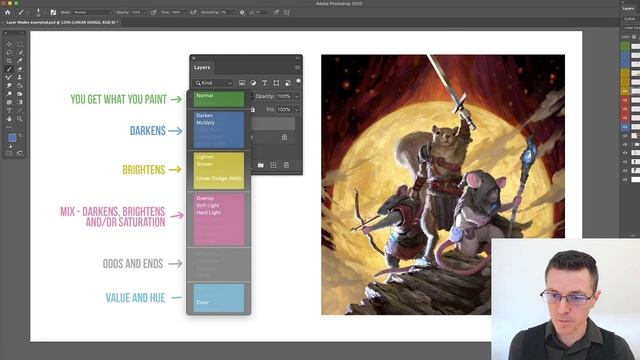
Task: Select the open document tab
Action: click(61, 22)
